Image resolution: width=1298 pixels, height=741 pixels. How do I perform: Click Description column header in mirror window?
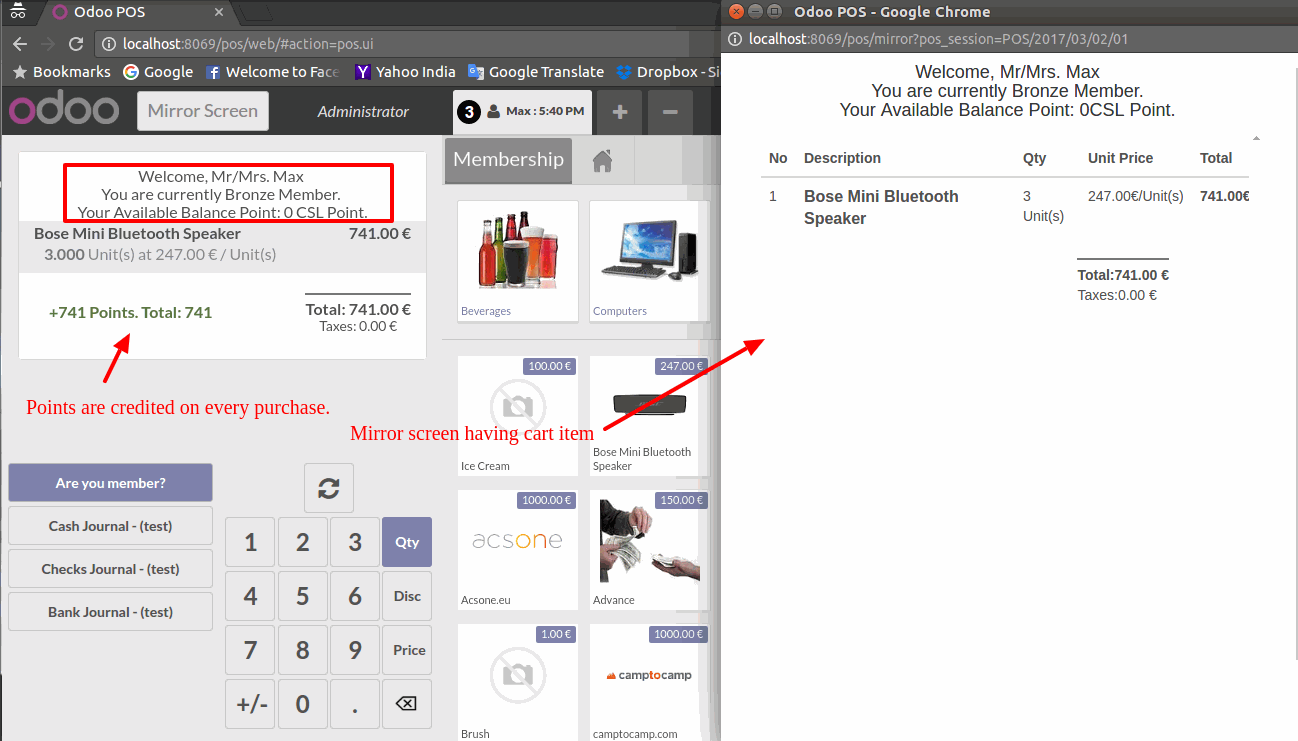click(x=842, y=158)
